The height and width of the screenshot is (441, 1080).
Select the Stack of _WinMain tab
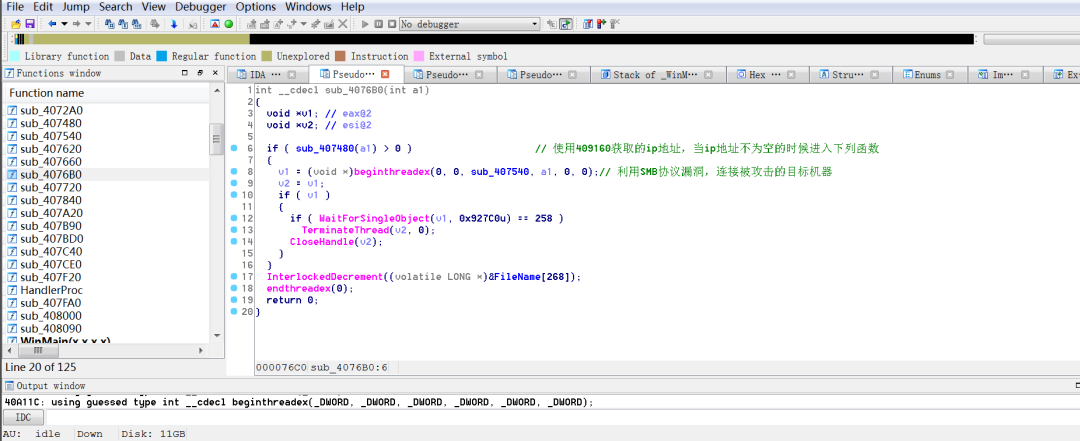pyautogui.click(x=649, y=75)
